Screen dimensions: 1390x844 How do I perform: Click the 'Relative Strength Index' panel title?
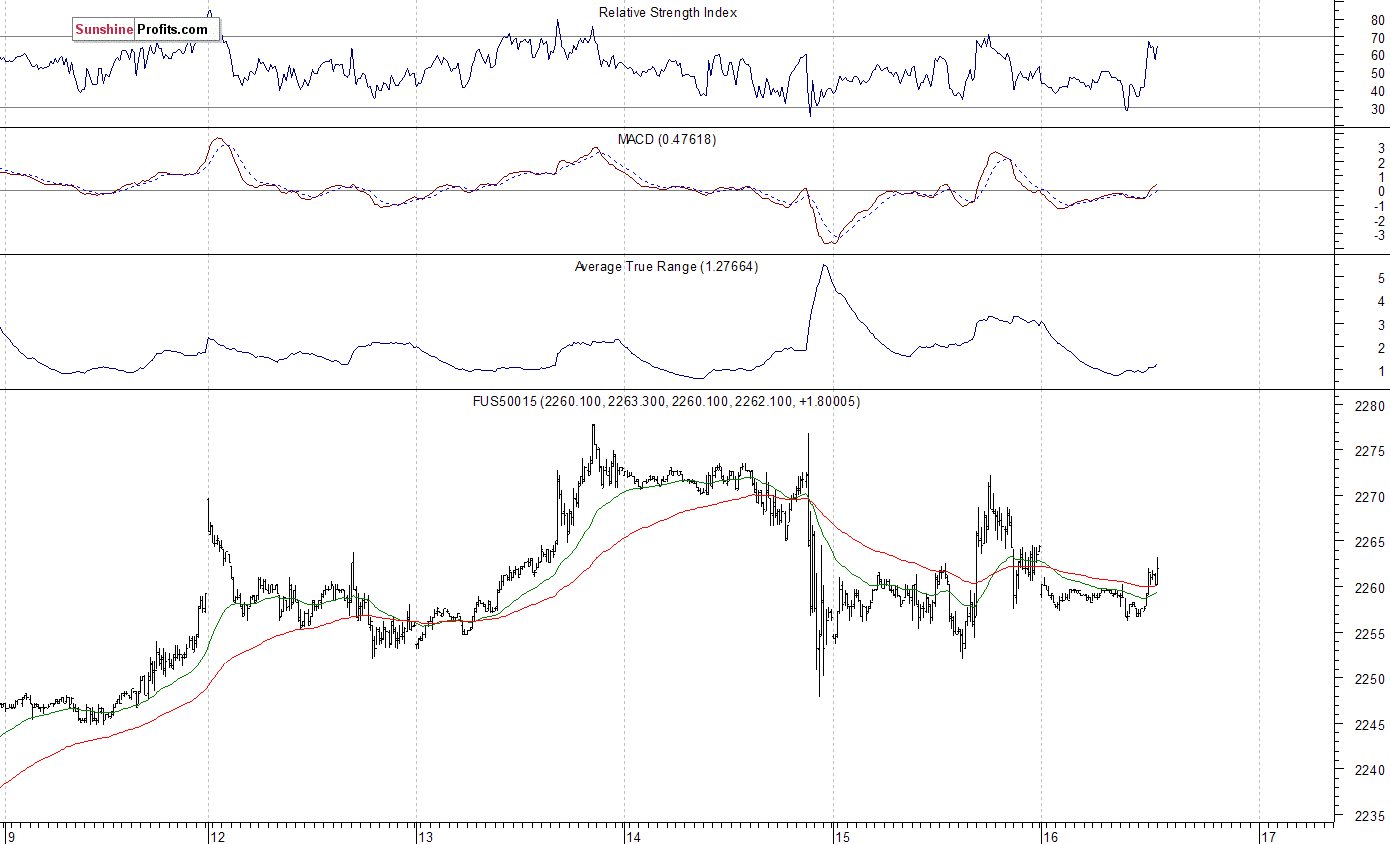point(668,12)
